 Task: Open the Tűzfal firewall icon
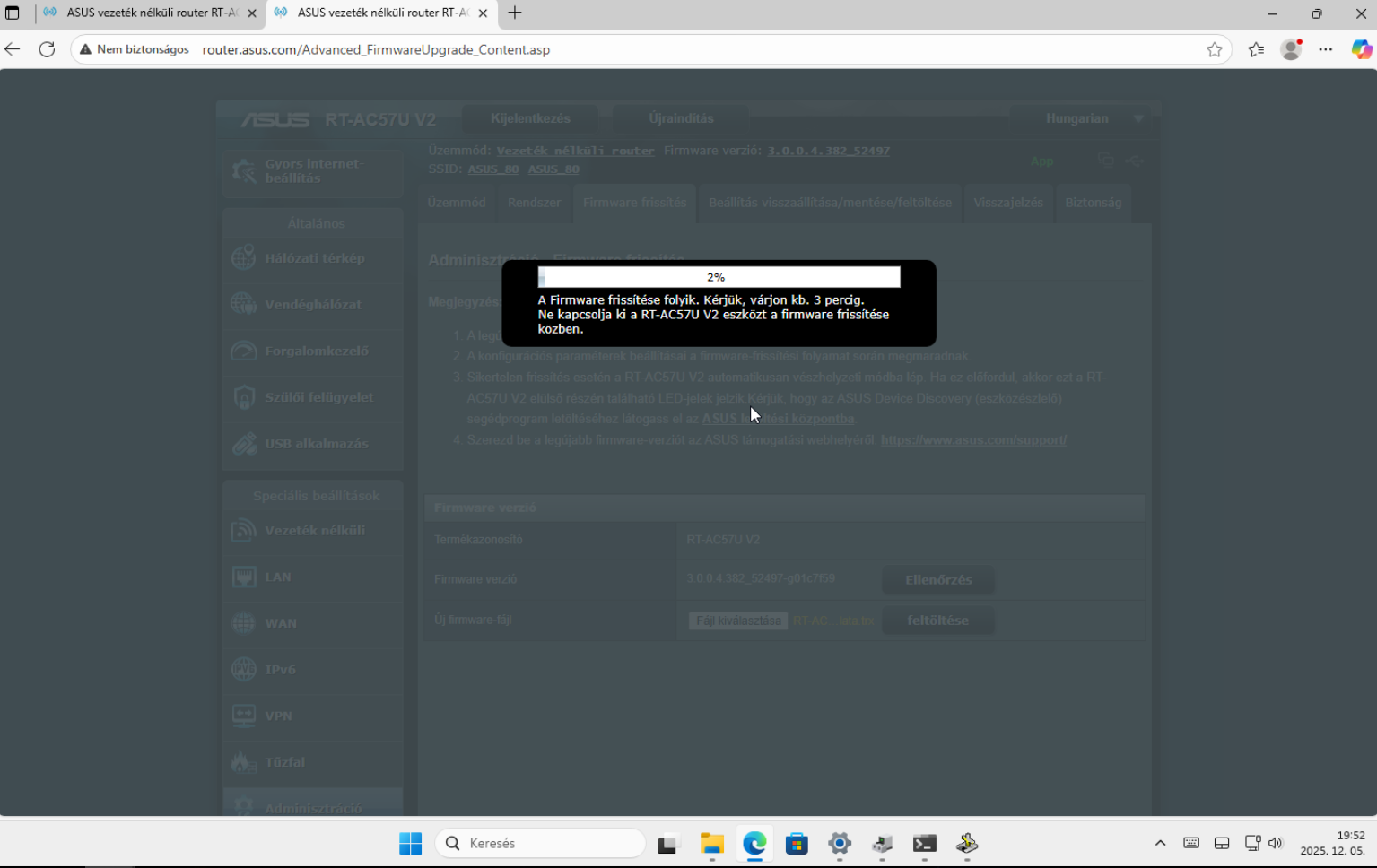(x=244, y=761)
